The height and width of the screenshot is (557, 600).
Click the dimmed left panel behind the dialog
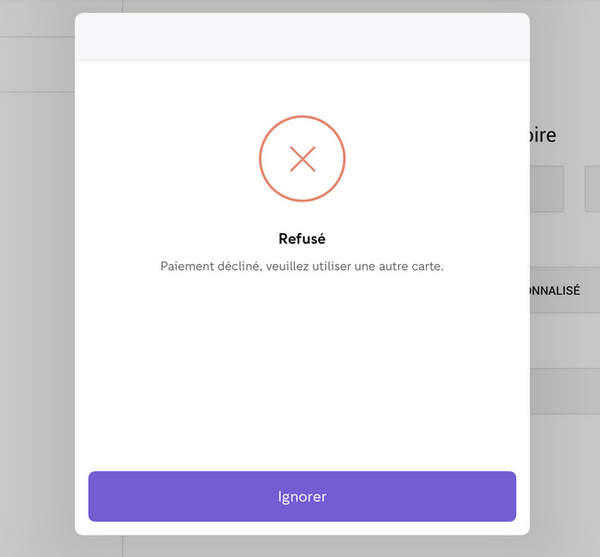pos(37,300)
